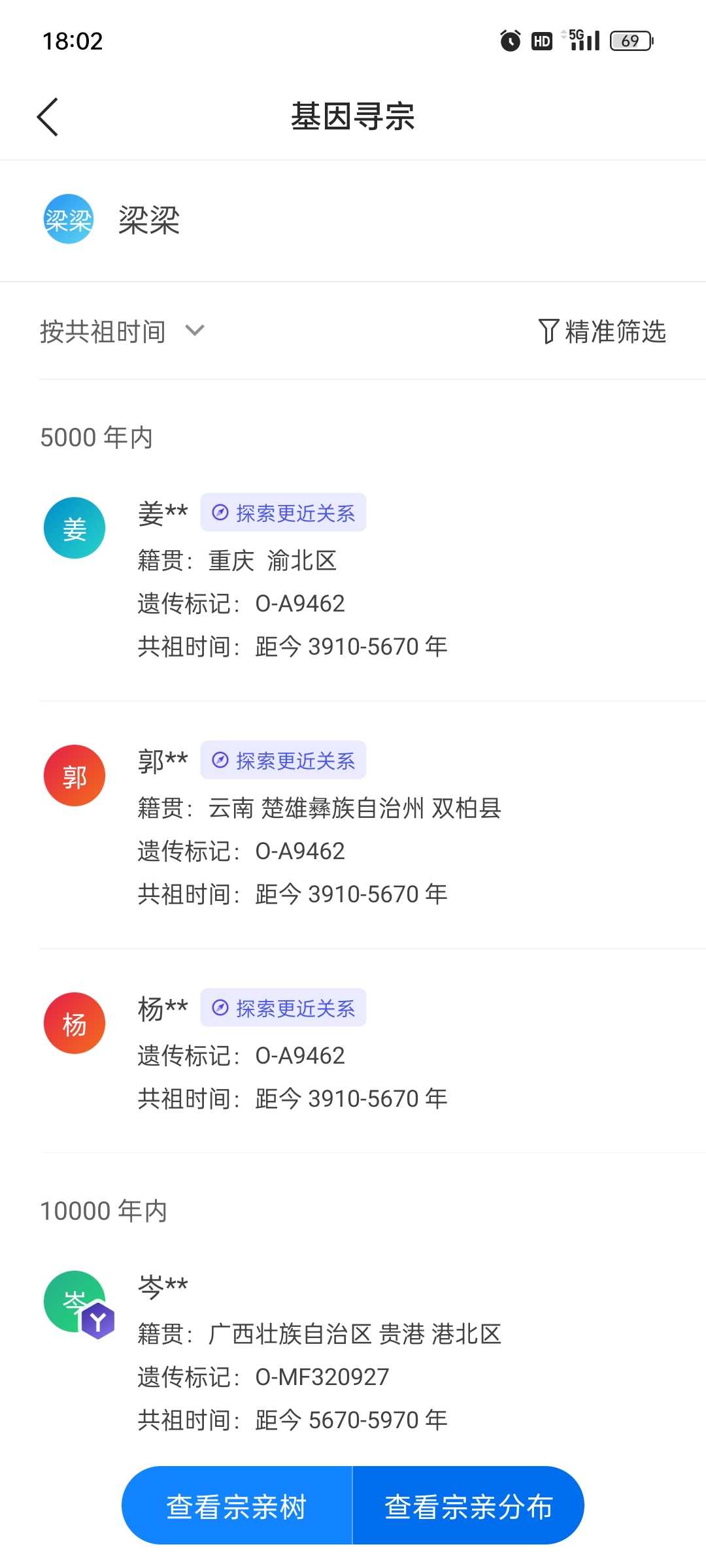706x1568 pixels.
Task: Explore closer relationship with 姜**
Action: tap(283, 513)
